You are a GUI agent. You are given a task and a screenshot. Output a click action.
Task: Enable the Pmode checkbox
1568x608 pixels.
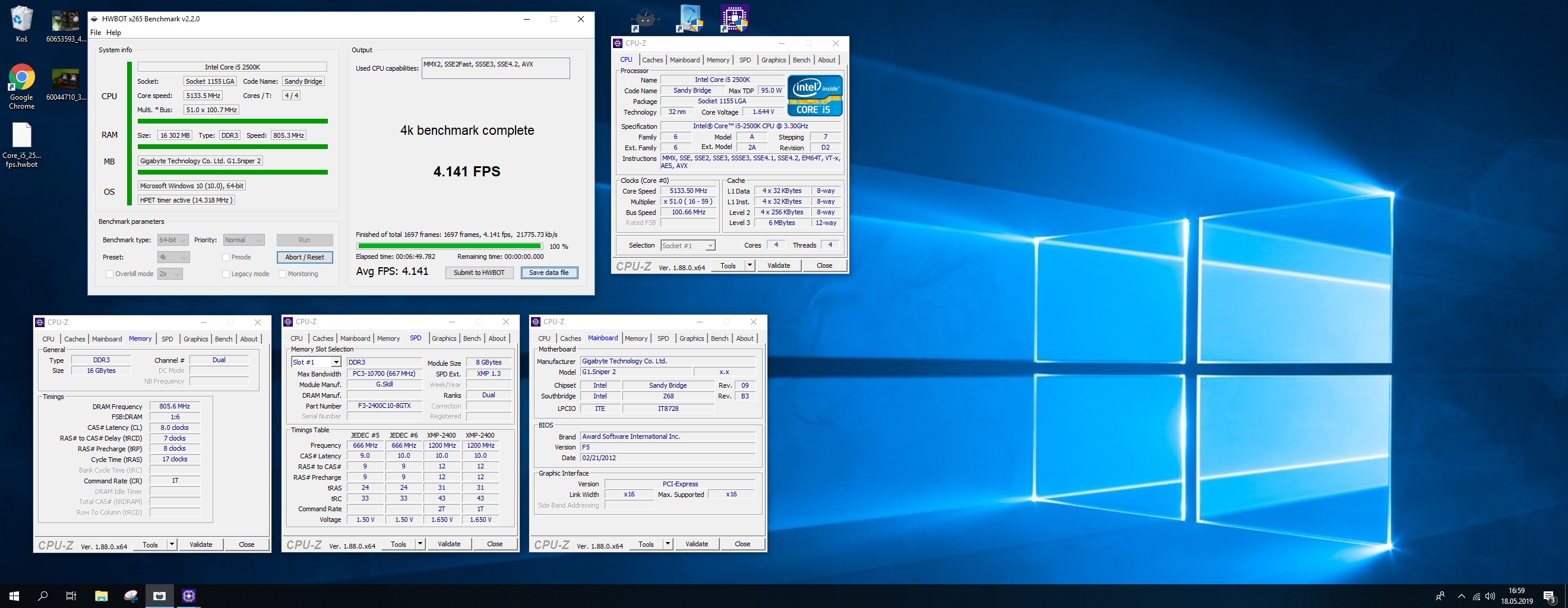[226, 257]
